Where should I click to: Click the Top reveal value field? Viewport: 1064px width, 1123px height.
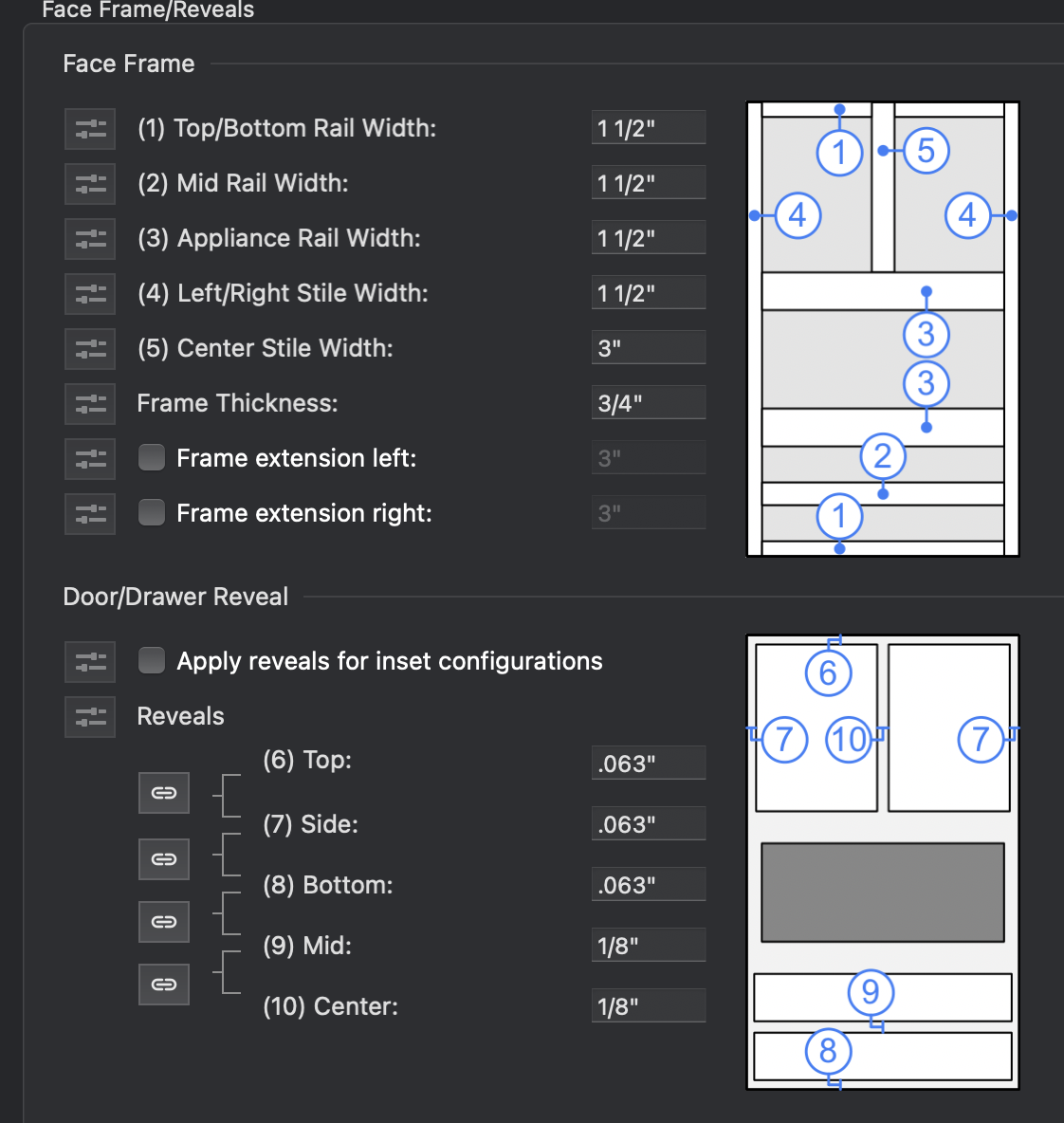[x=648, y=764]
